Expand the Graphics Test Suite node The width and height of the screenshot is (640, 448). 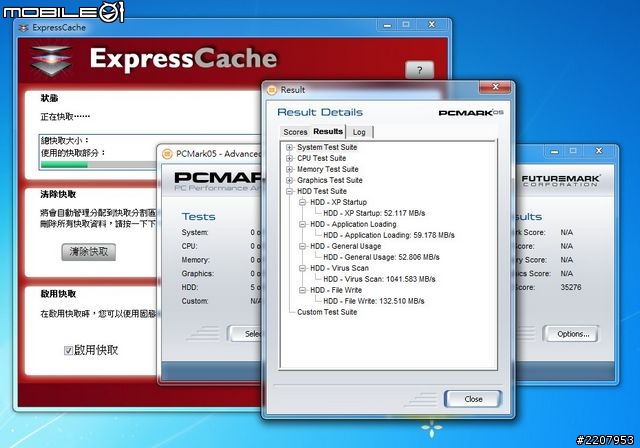(x=289, y=180)
